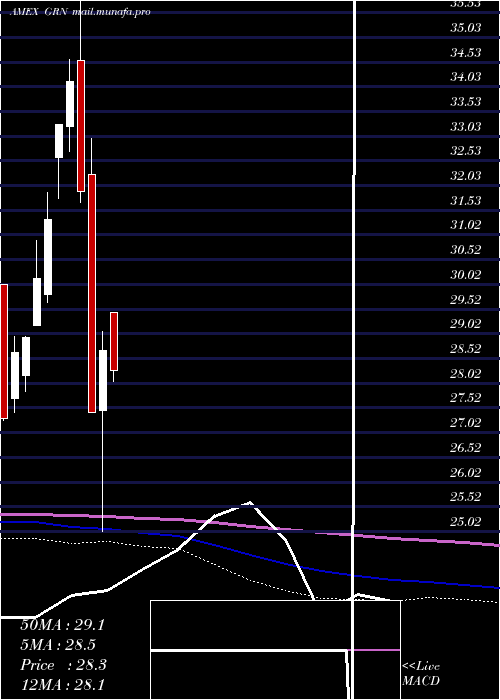
Task: Click the 34.53 price axis label
Action: tap(466, 53)
